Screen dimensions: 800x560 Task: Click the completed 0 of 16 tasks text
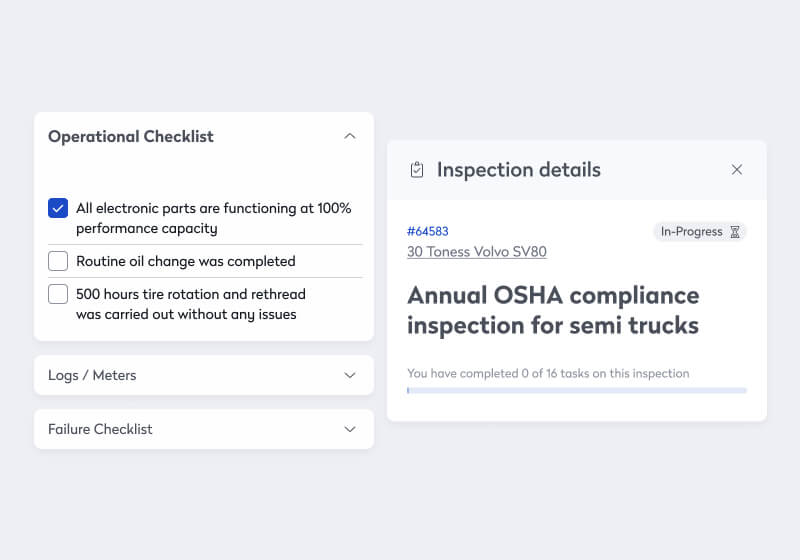click(x=548, y=373)
